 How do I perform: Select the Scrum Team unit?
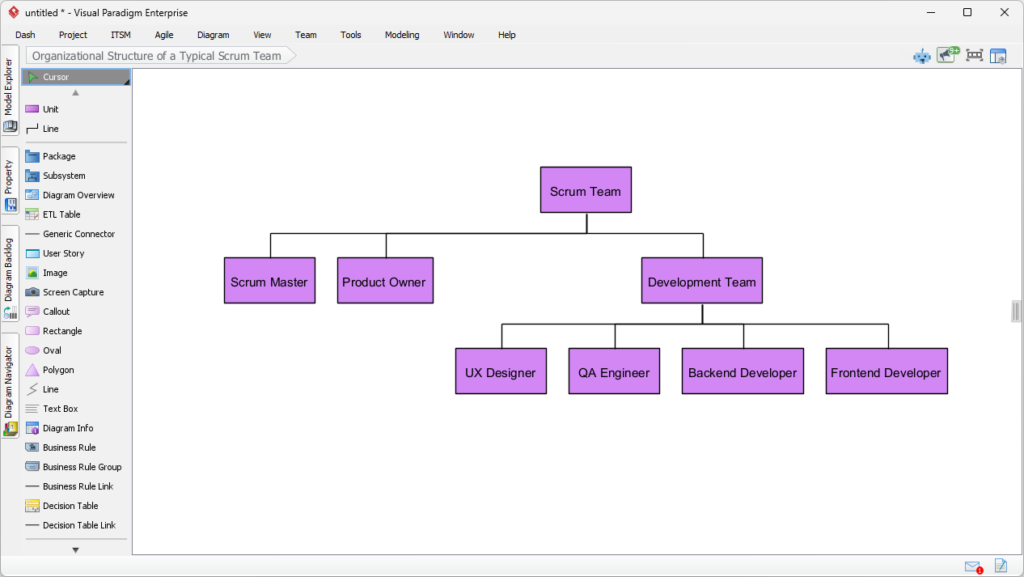point(586,190)
